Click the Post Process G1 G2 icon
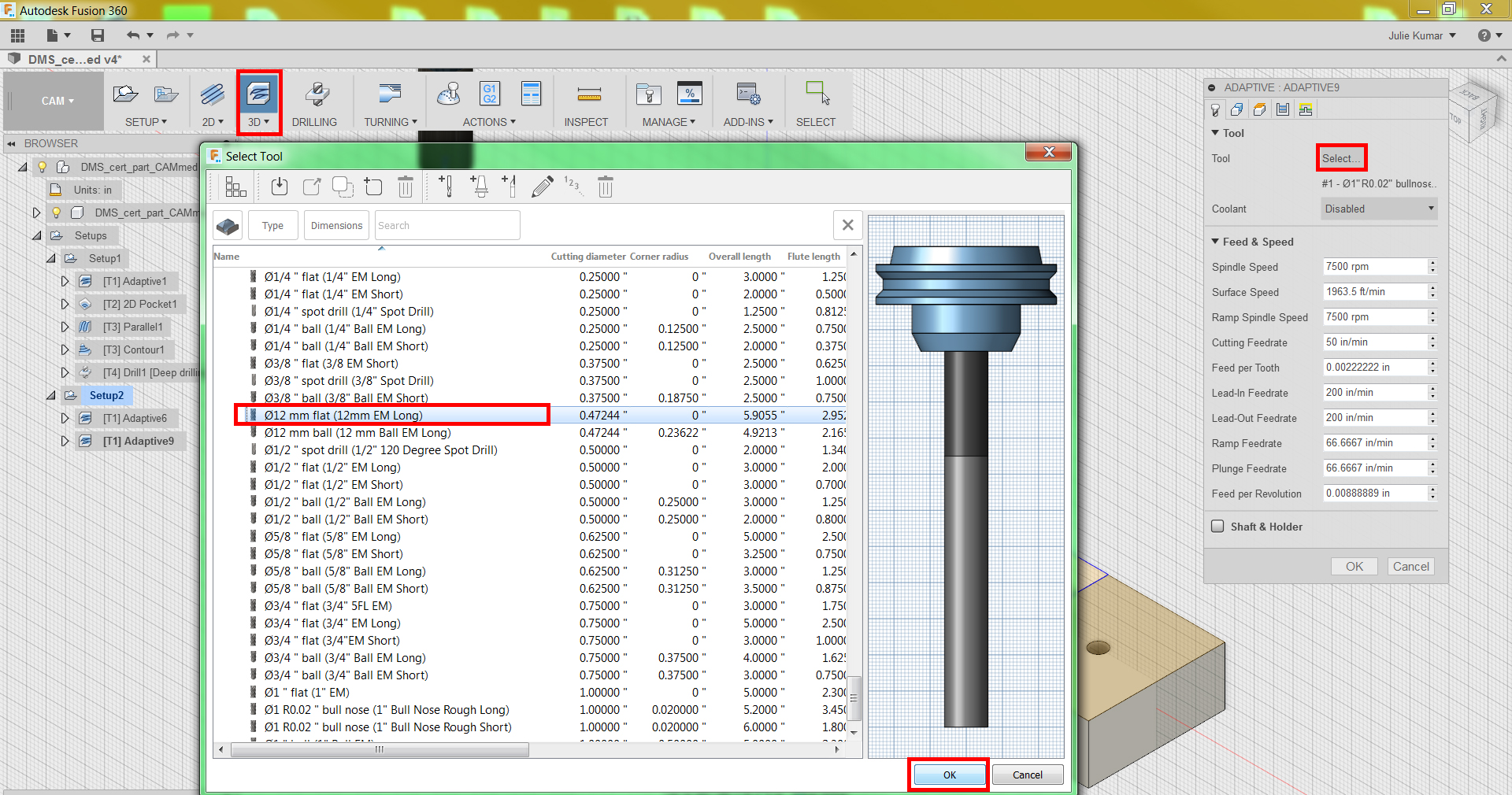The image size is (1512, 795). 490,94
